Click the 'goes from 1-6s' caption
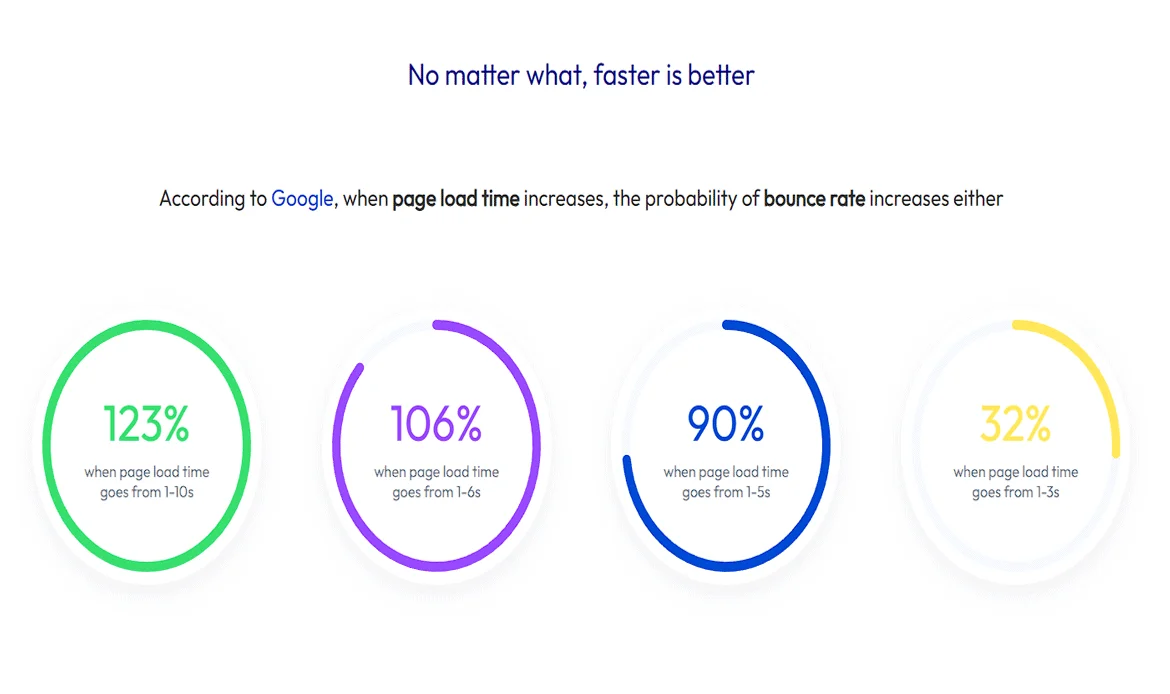 [x=437, y=493]
